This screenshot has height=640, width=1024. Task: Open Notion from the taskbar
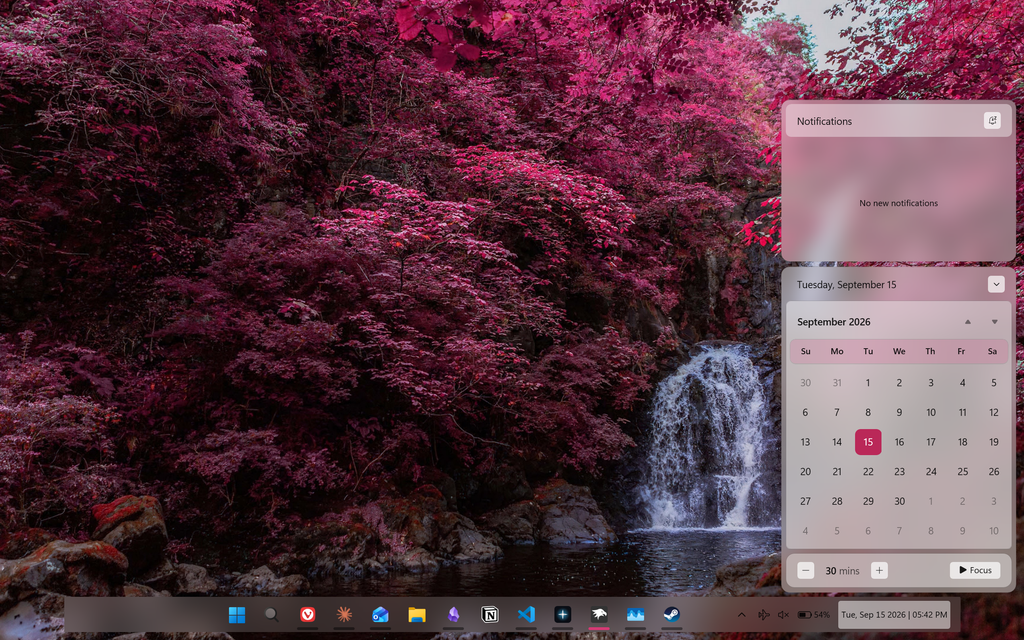[489, 615]
